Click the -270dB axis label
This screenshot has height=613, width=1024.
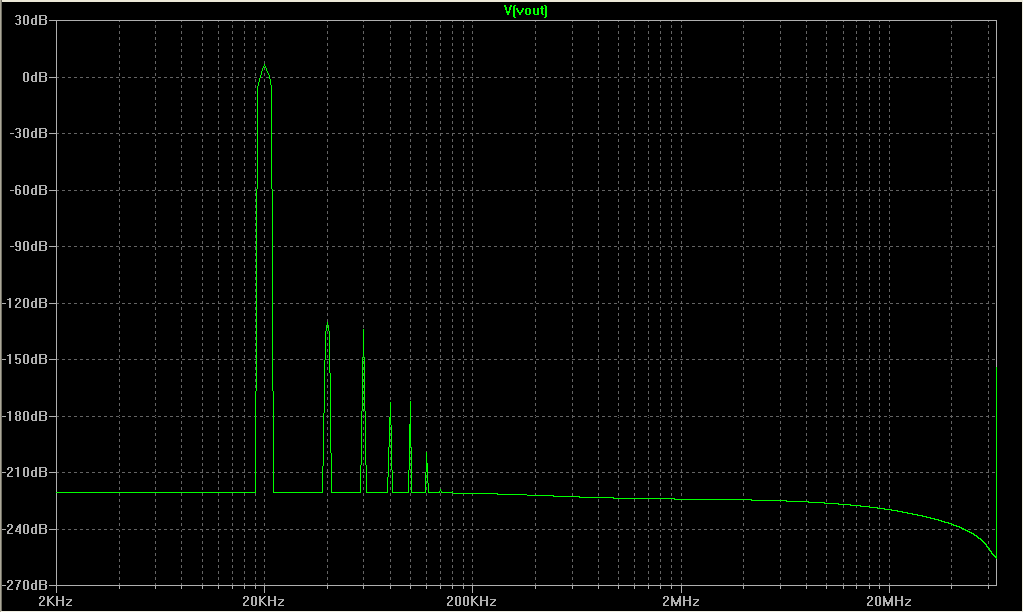coord(25,586)
